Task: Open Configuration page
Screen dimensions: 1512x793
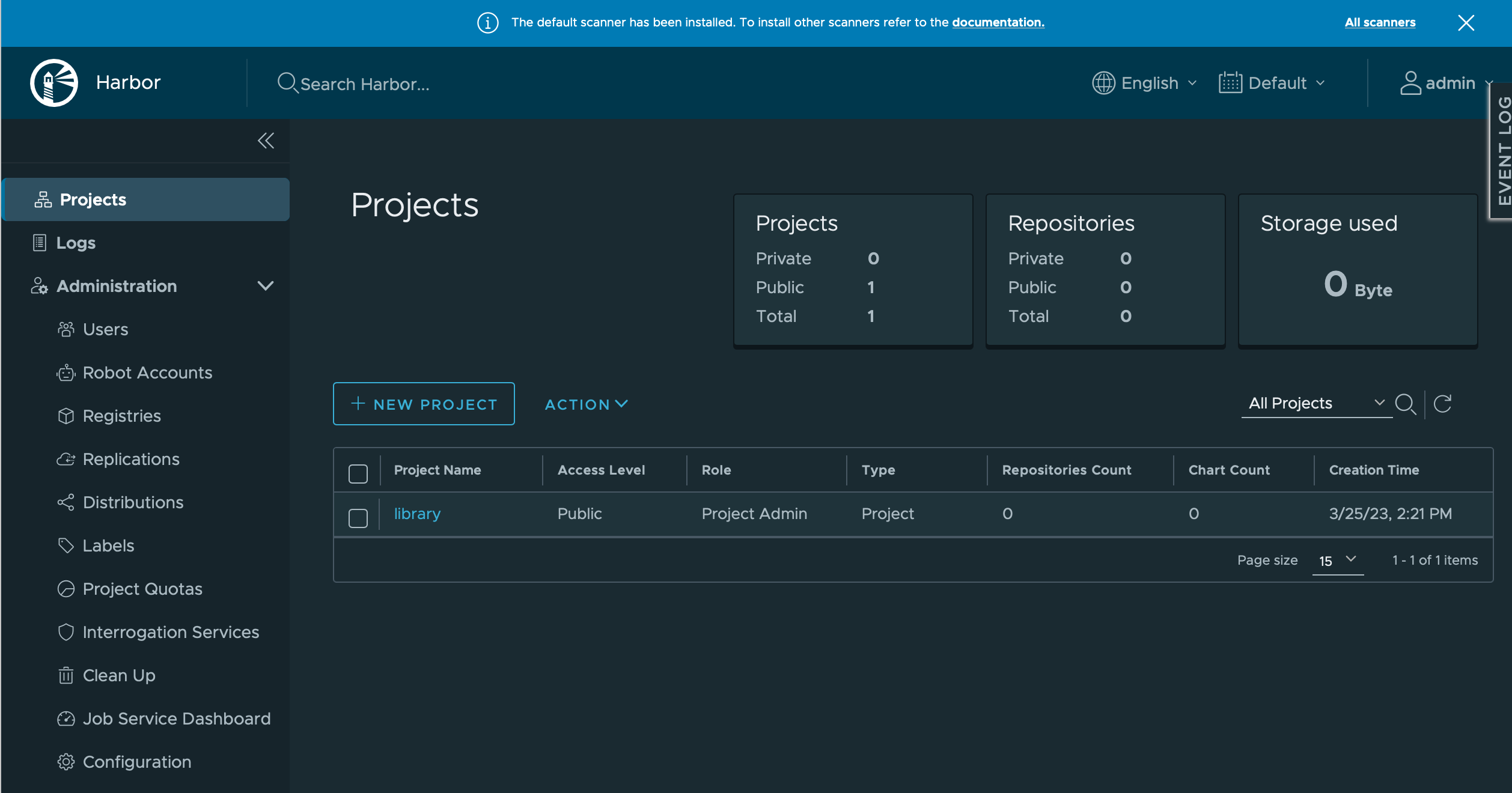Action: [x=137, y=762]
